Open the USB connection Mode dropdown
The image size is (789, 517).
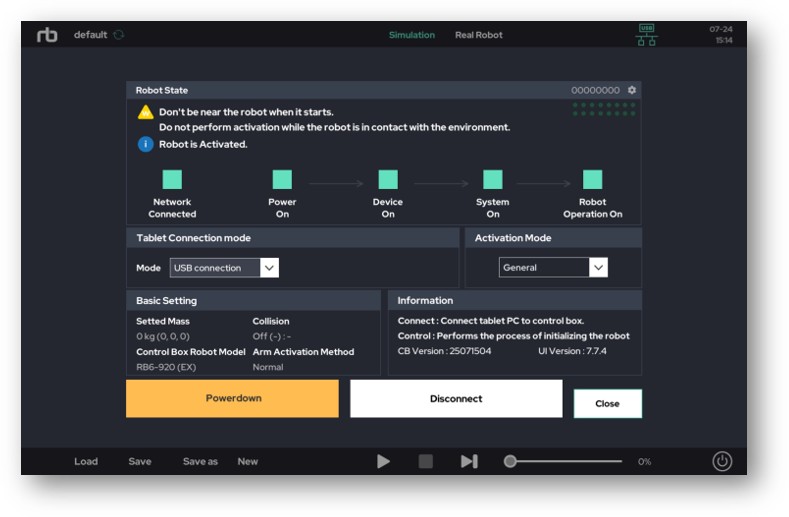[224, 268]
